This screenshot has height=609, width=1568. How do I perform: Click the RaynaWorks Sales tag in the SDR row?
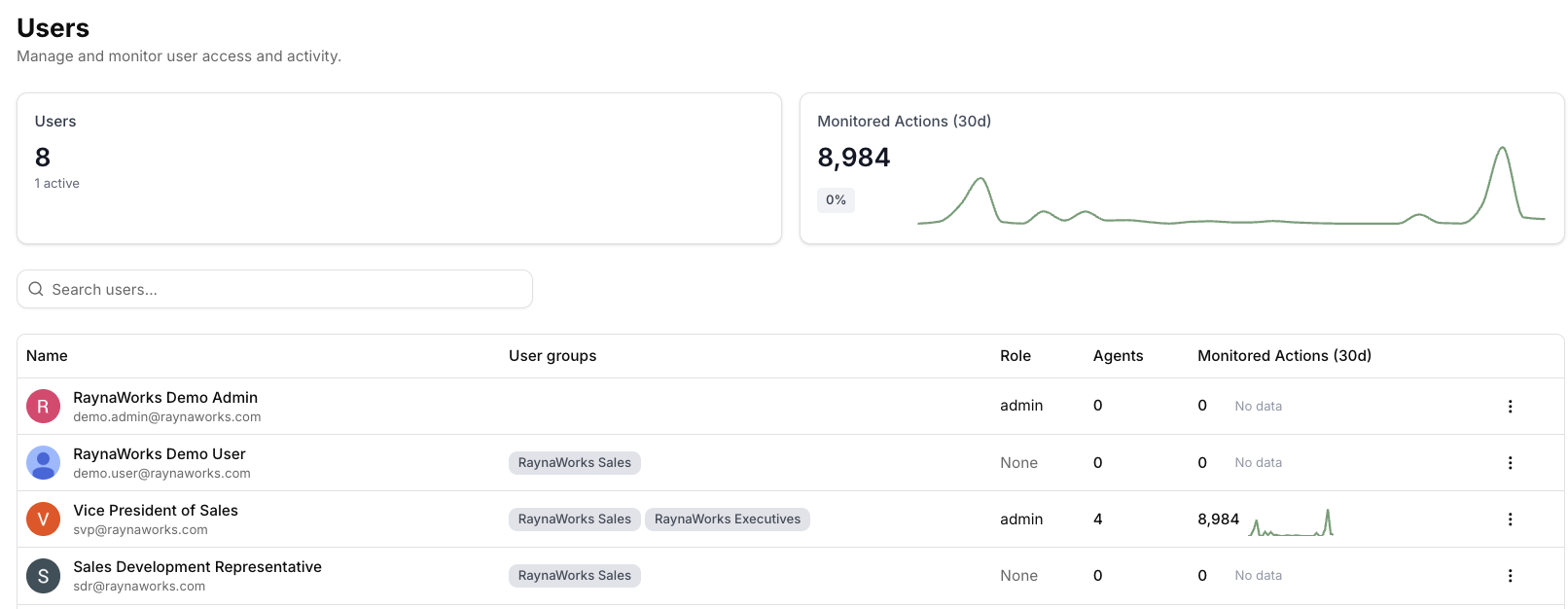click(x=574, y=576)
